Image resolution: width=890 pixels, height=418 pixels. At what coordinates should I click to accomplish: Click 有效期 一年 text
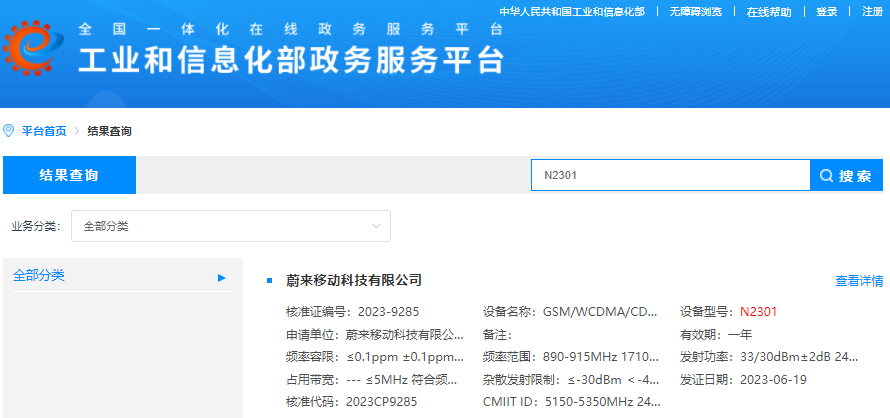[716, 335]
